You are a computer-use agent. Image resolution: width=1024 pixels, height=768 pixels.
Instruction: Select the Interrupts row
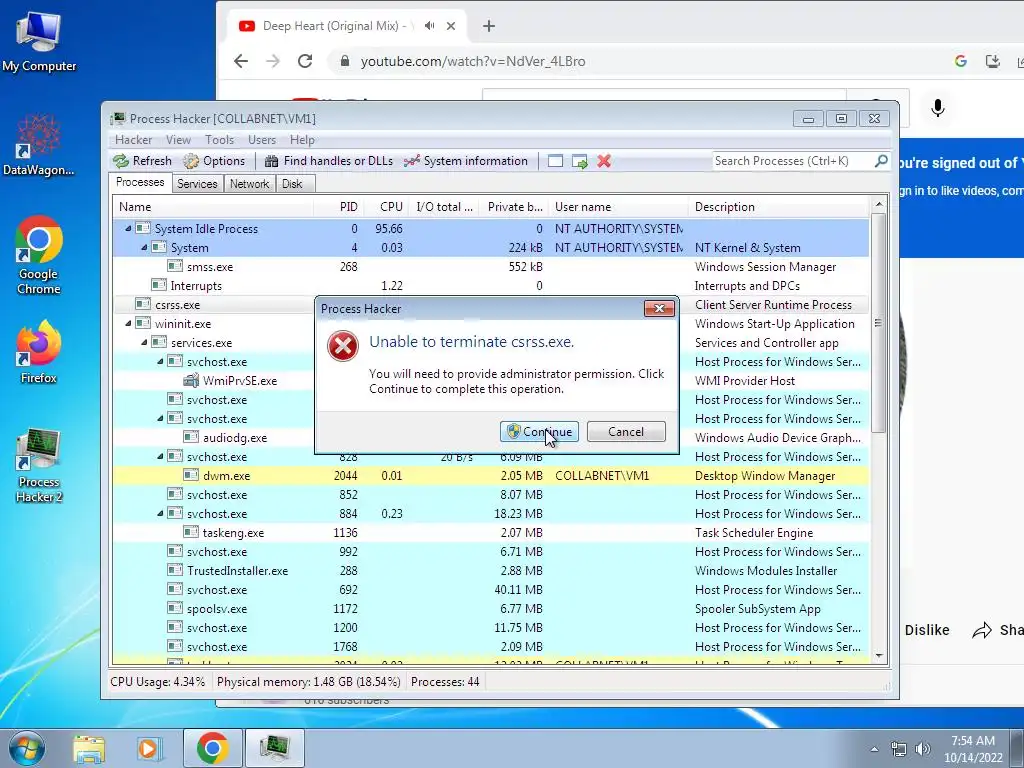tap(490, 285)
